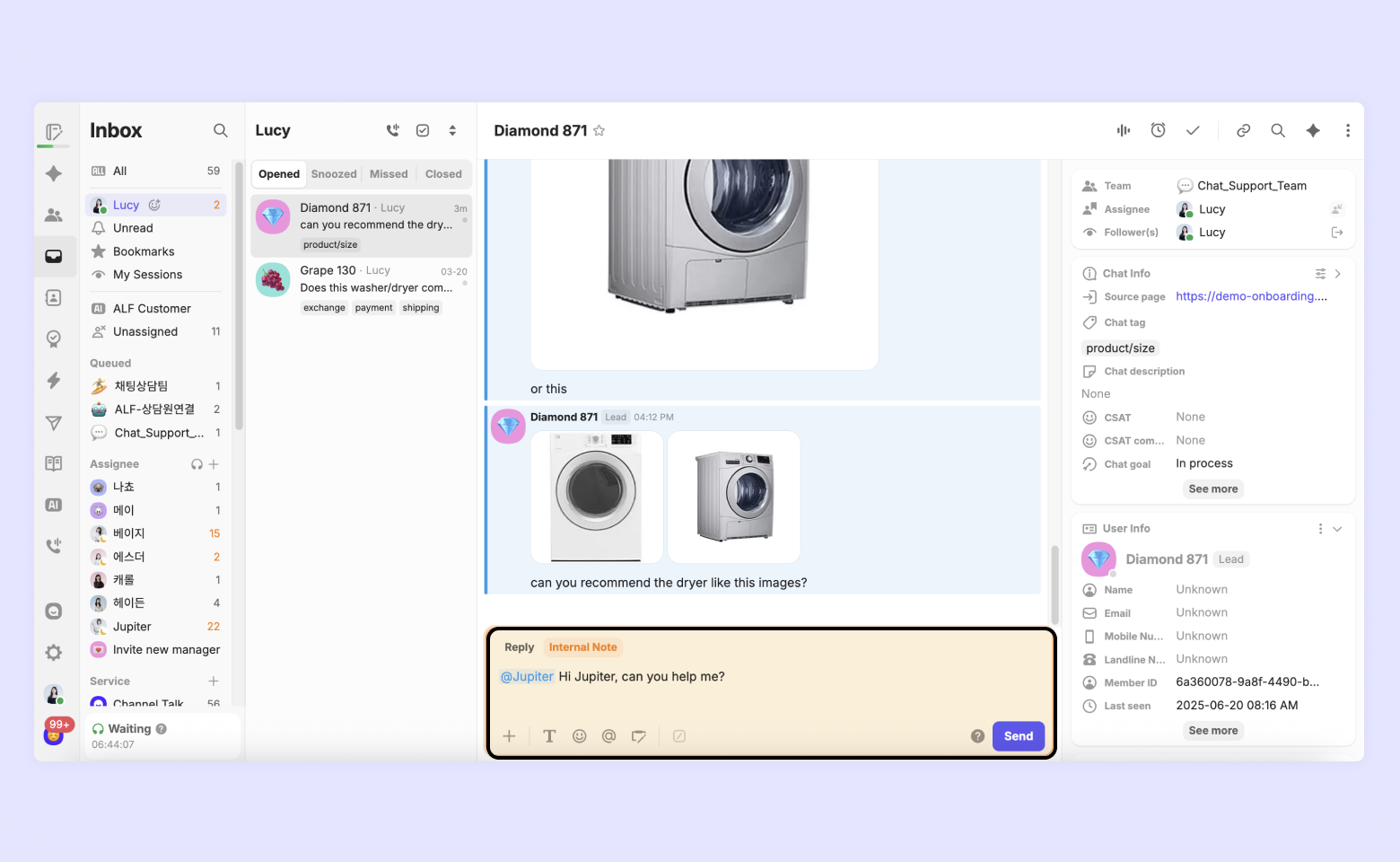Switch the composer to Internal Note mode
This screenshot has height=862, width=1400.
[x=582, y=647]
